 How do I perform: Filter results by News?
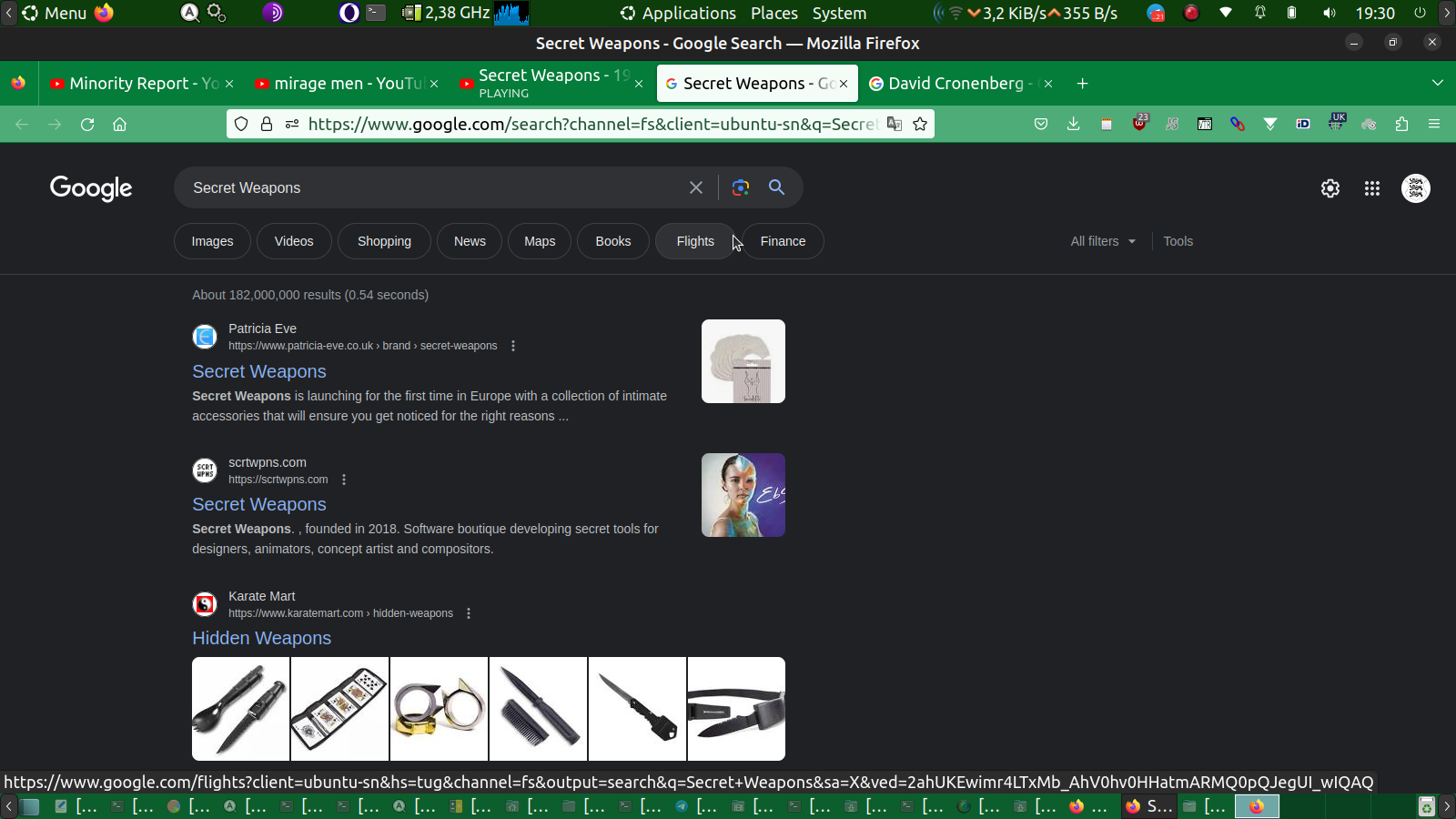[x=470, y=241]
